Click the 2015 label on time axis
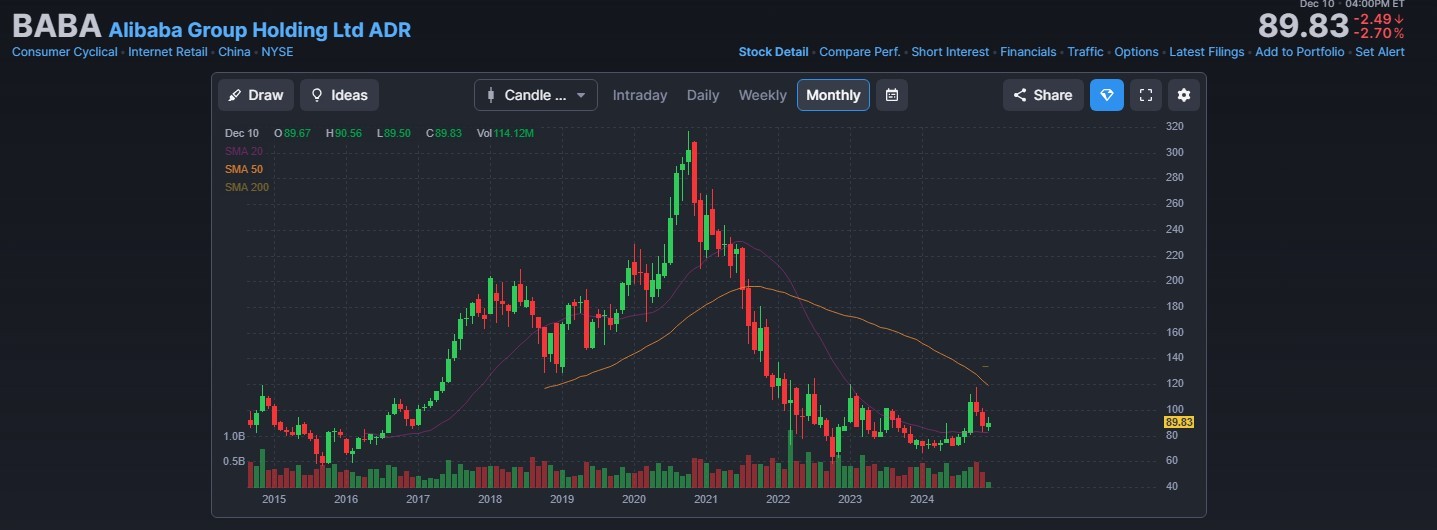Screen dimensions: 1437x530 (274, 499)
